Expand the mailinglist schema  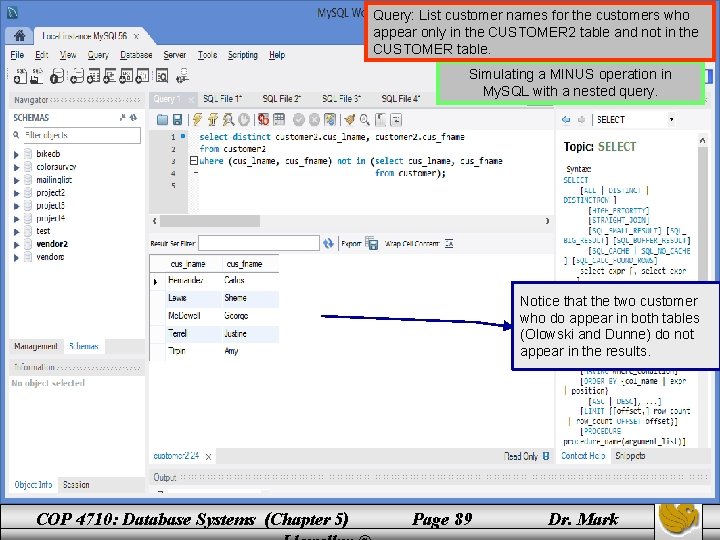click(x=17, y=180)
